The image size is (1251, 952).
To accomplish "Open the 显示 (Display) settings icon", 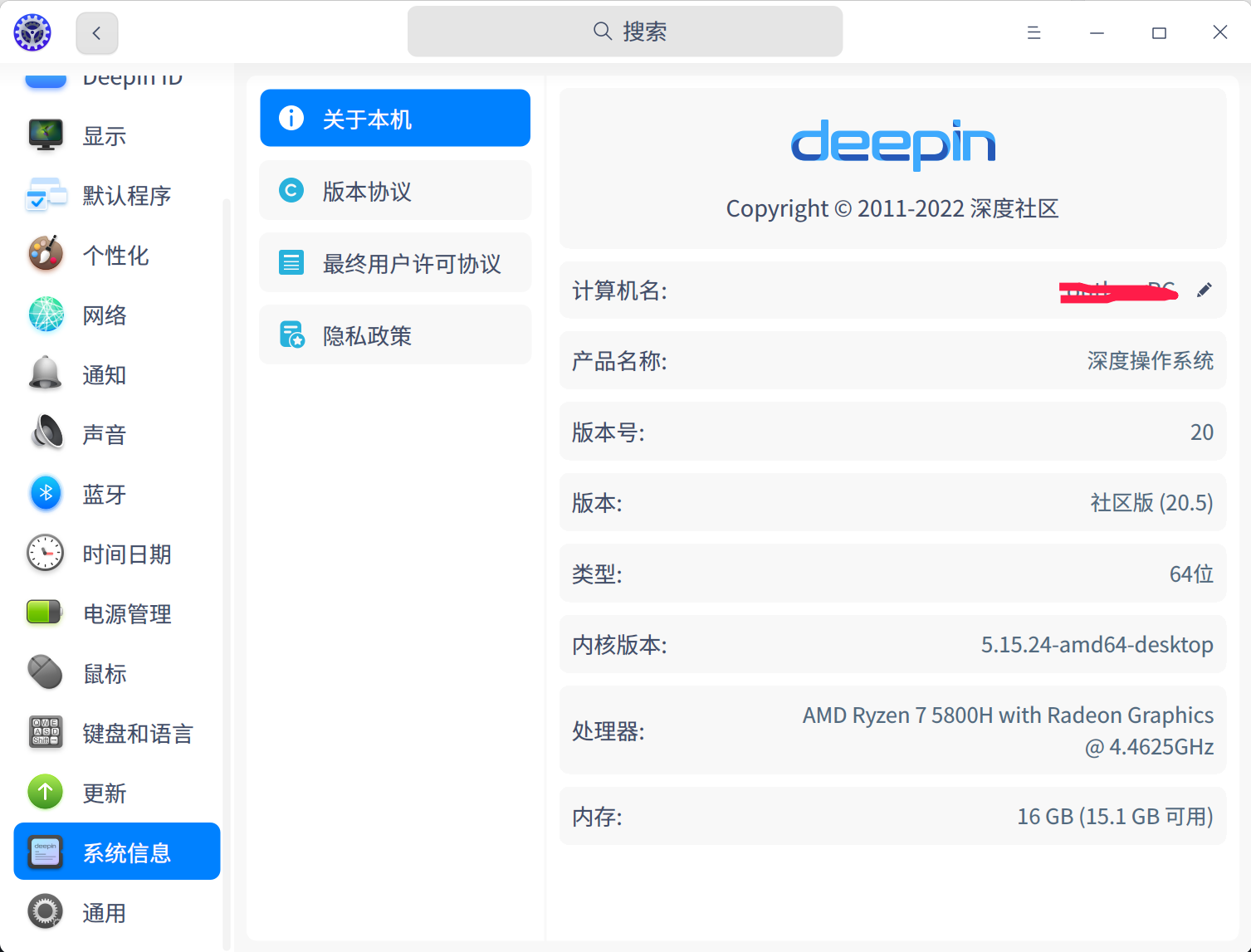I will 45,135.
